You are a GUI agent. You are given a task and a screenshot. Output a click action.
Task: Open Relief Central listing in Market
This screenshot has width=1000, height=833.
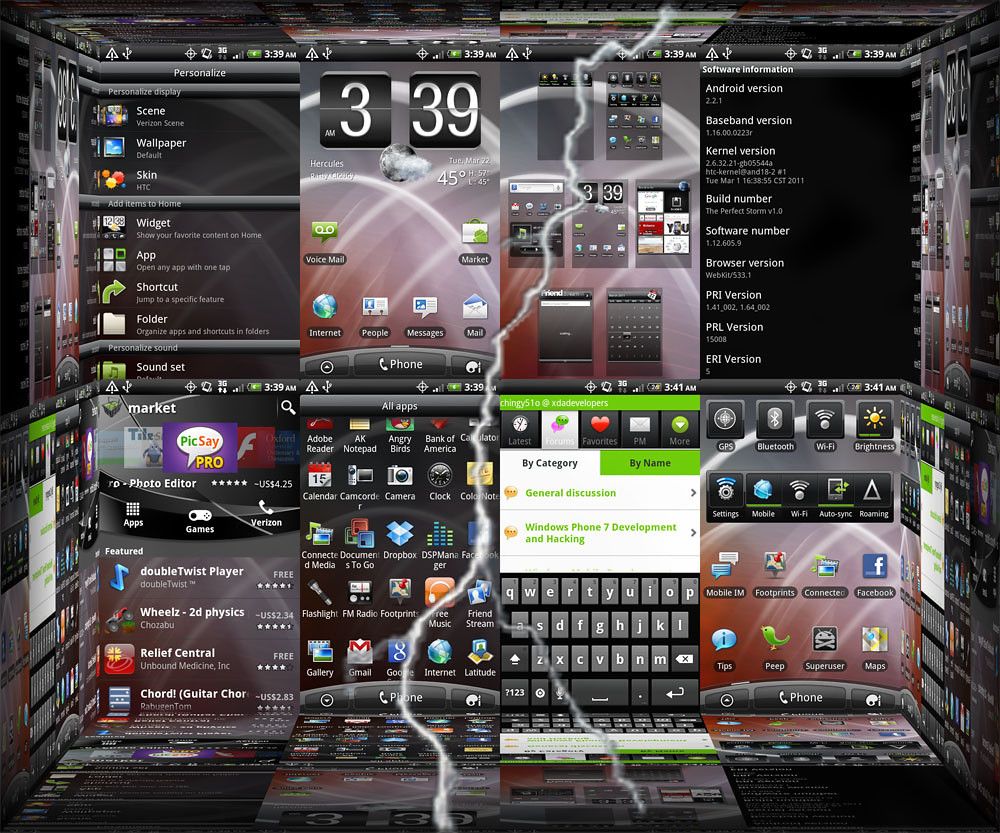click(x=198, y=658)
